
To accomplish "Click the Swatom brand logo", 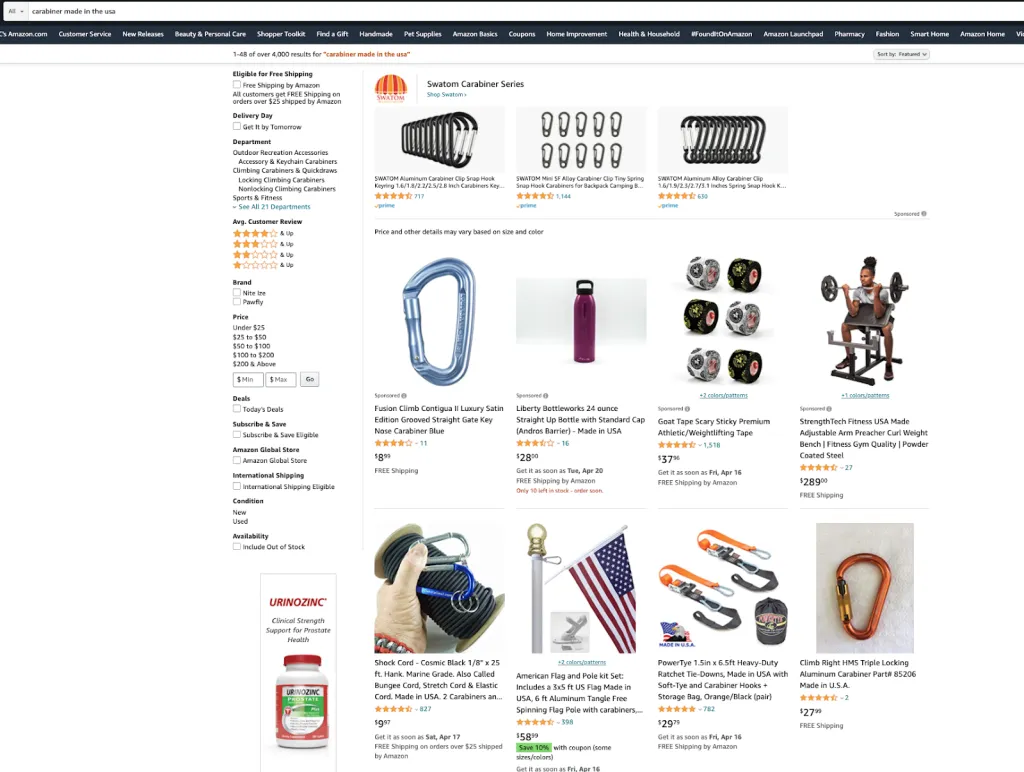I will (x=391, y=88).
